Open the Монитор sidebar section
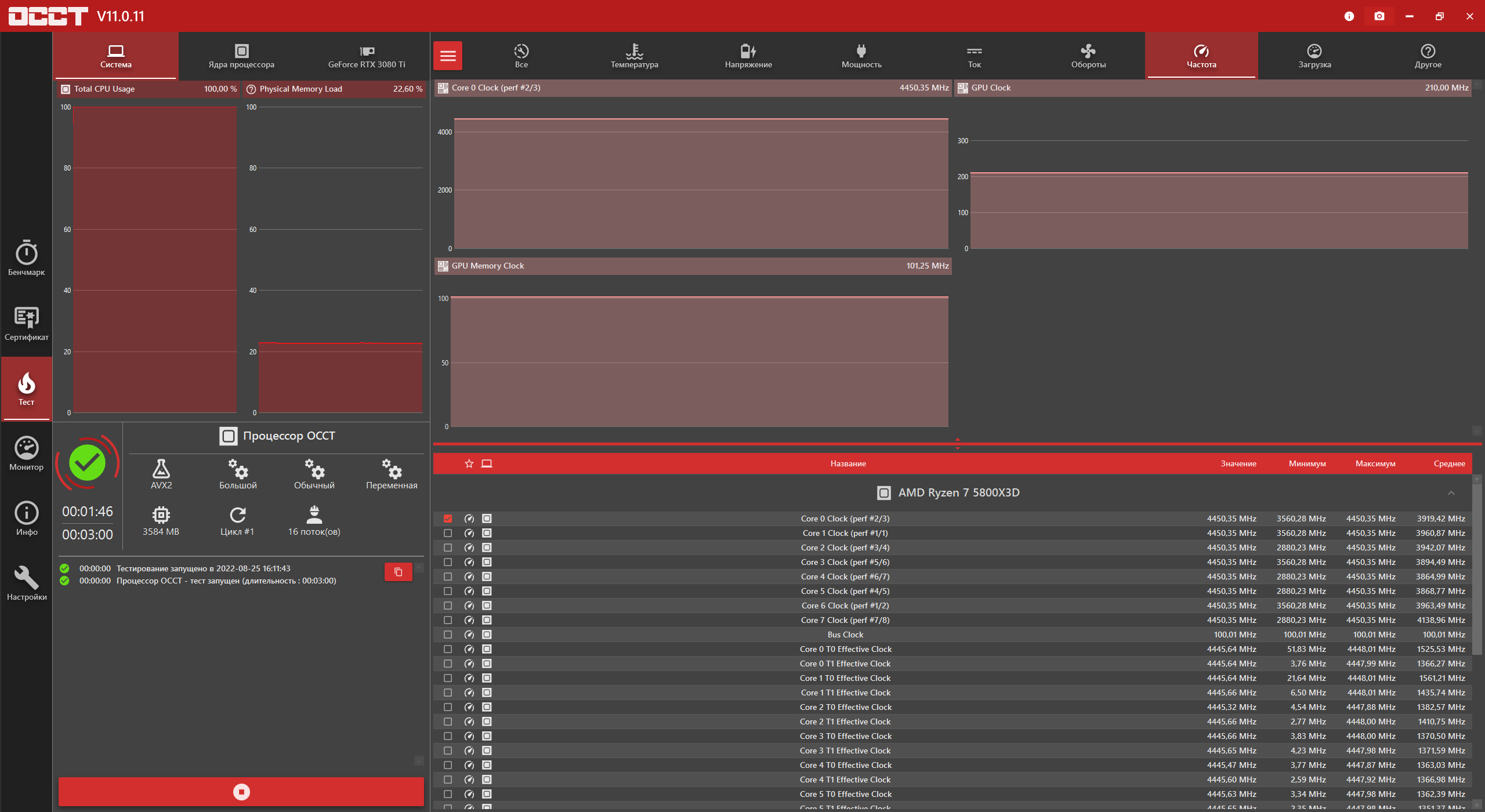 (x=26, y=453)
